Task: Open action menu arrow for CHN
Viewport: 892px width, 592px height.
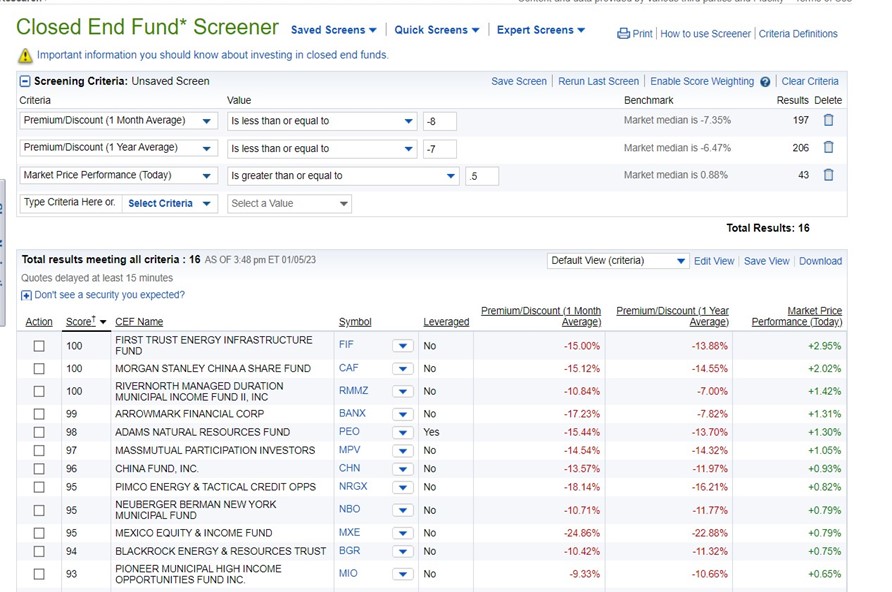Action: point(403,469)
